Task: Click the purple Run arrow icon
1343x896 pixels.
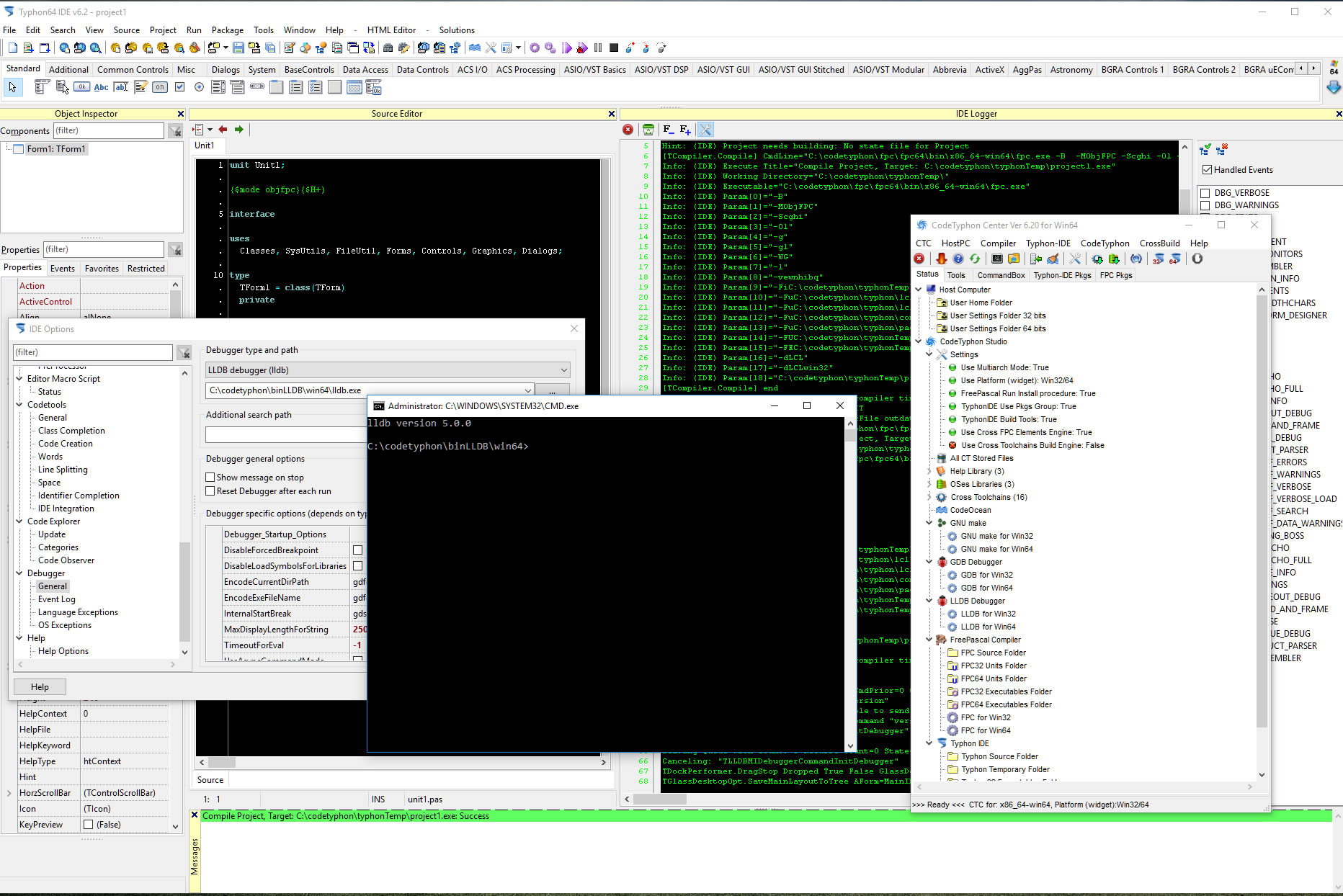Action: tap(566, 48)
